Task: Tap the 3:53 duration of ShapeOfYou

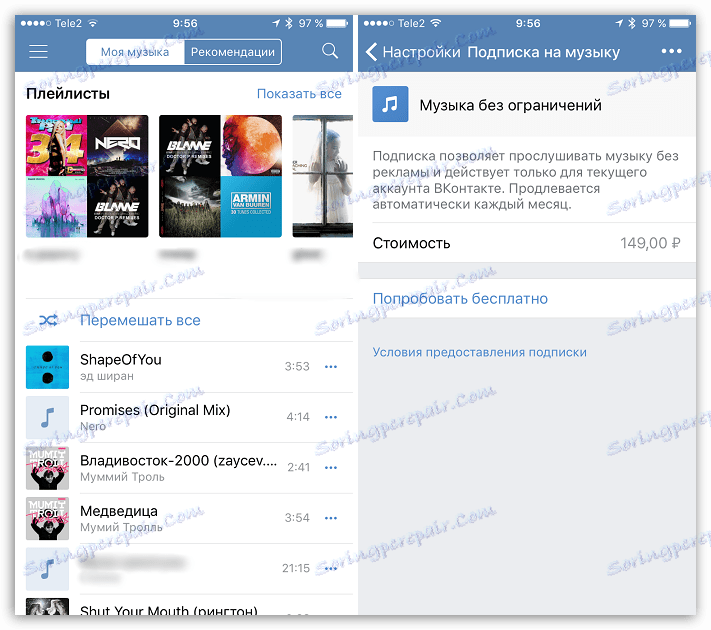Action: [297, 366]
